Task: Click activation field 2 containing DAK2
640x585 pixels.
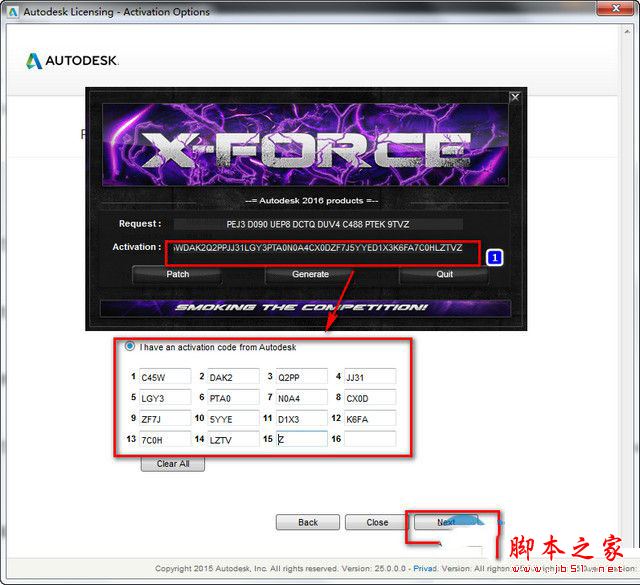Action: (233, 376)
